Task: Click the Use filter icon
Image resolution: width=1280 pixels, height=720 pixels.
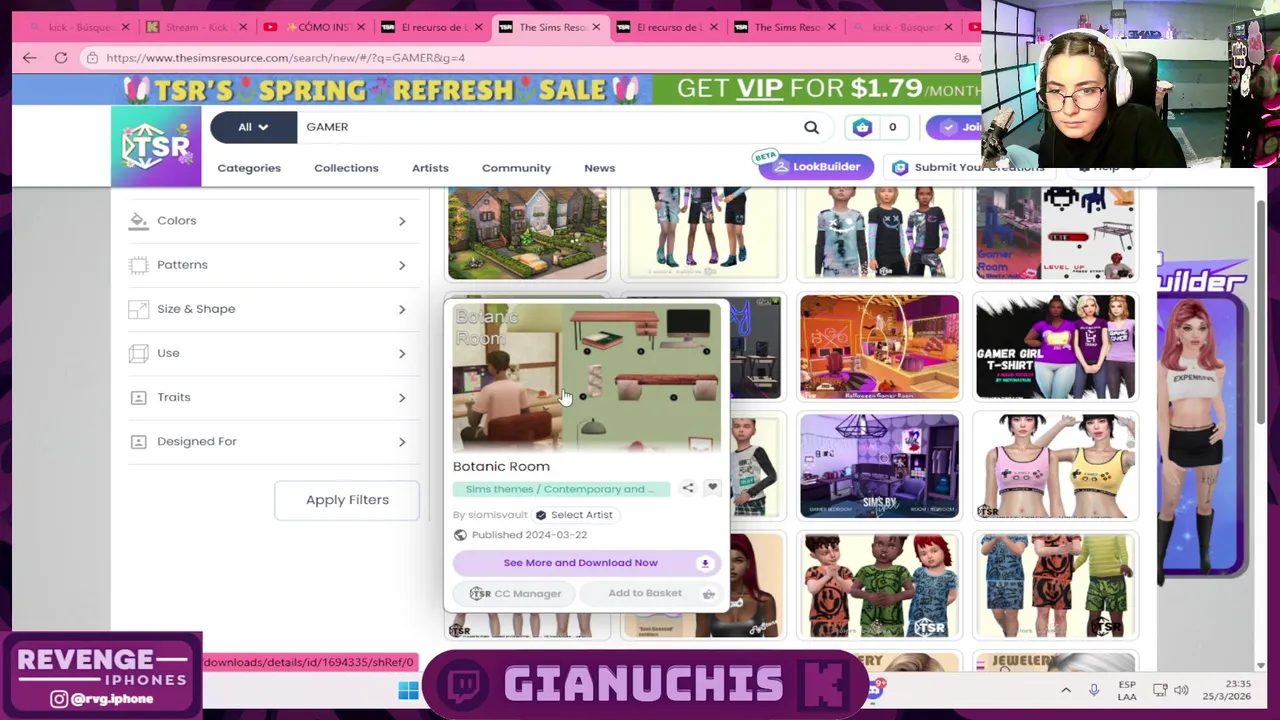Action: [138, 353]
